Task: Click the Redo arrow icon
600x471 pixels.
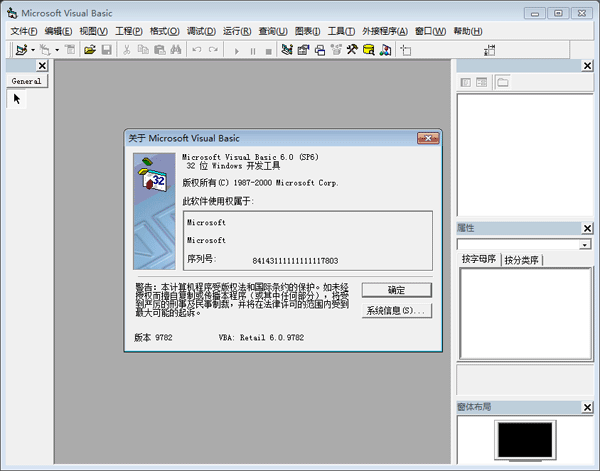Action: click(213, 50)
